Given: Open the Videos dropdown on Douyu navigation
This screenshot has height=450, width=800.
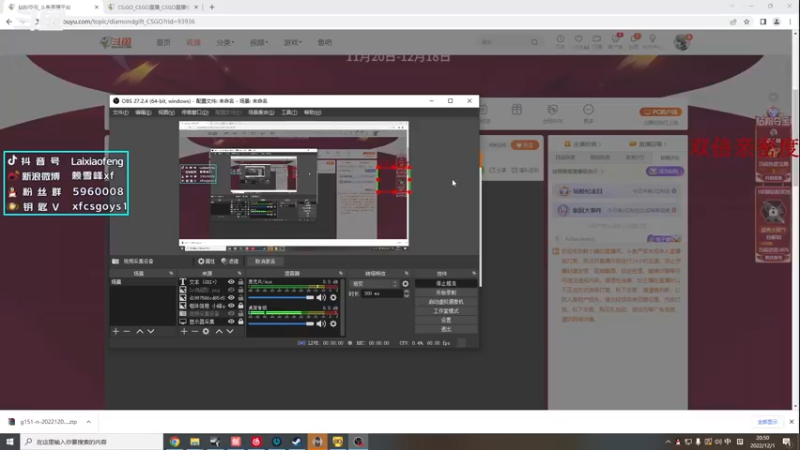Looking at the screenshot, I should pyautogui.click(x=259, y=42).
